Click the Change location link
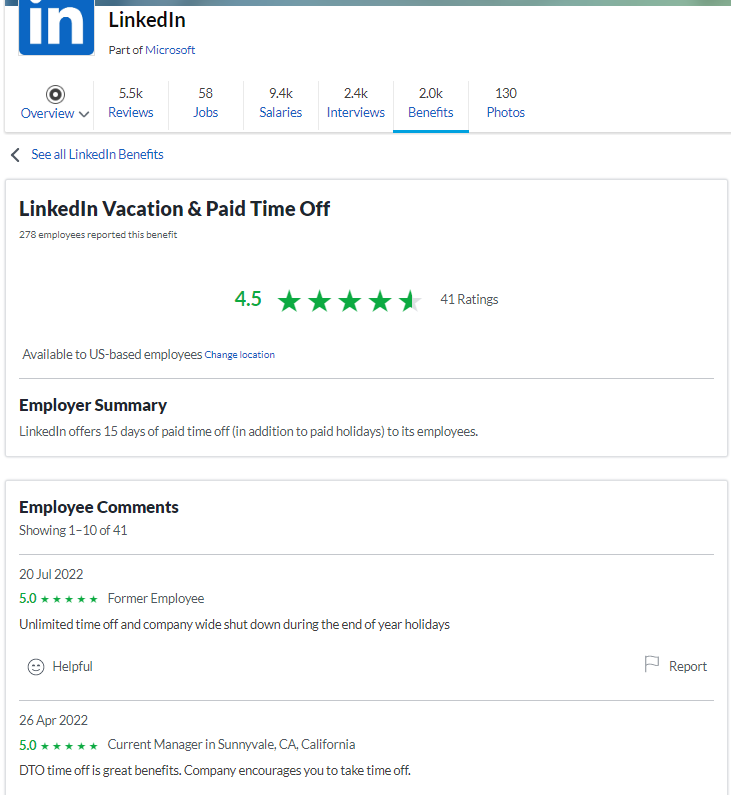The height and width of the screenshot is (795, 731). (240, 355)
